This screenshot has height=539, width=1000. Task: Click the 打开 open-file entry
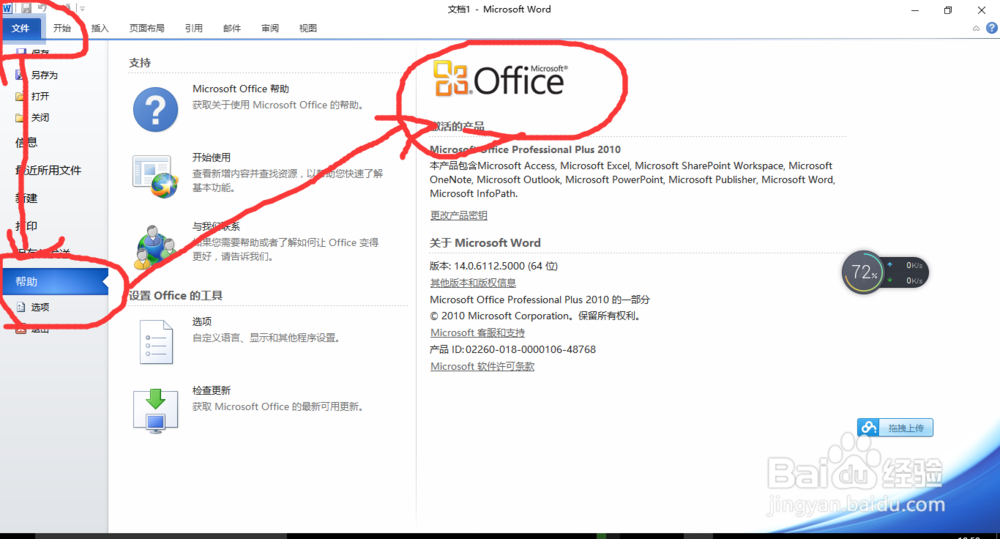click(x=40, y=96)
